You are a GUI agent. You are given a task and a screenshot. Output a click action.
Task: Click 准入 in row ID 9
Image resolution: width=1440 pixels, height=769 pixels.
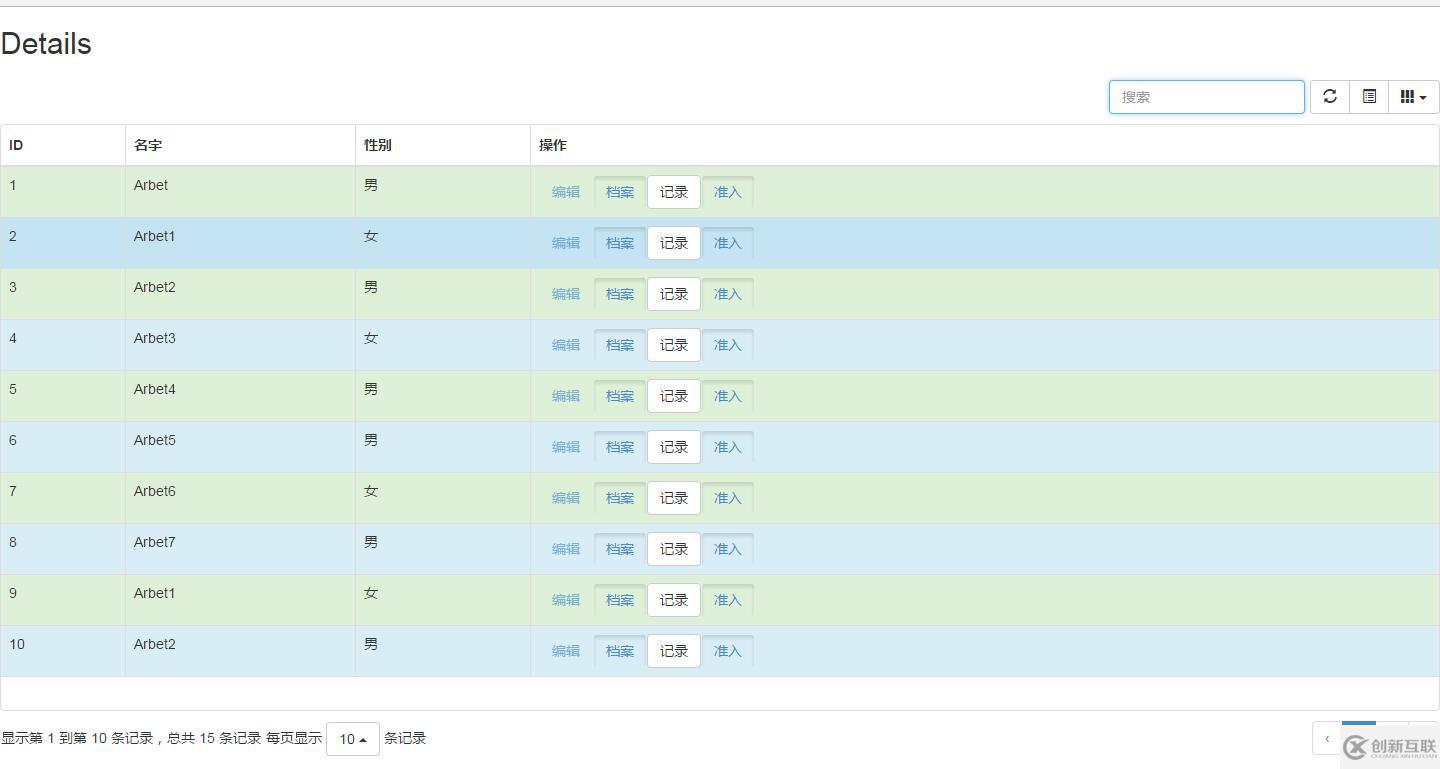click(x=728, y=600)
